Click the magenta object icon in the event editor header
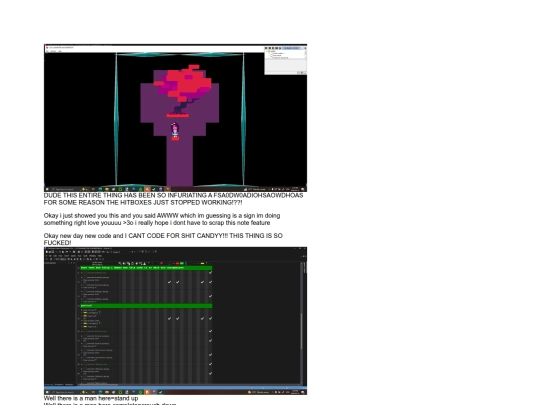Image resolution: width=540 pixels, height=405 pixels. pyautogui.click(x=161, y=263)
